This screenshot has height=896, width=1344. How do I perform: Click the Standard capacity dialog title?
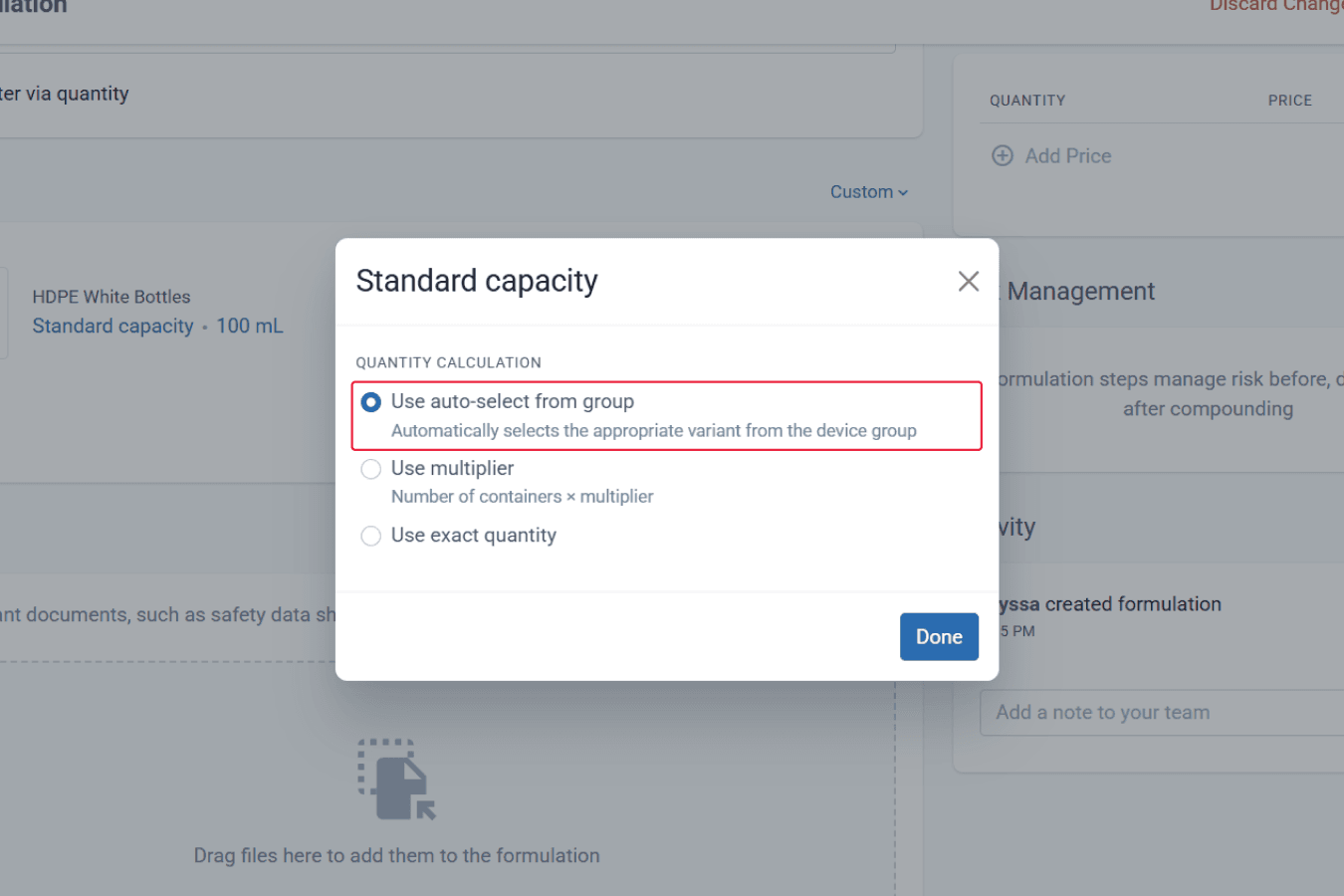(477, 281)
